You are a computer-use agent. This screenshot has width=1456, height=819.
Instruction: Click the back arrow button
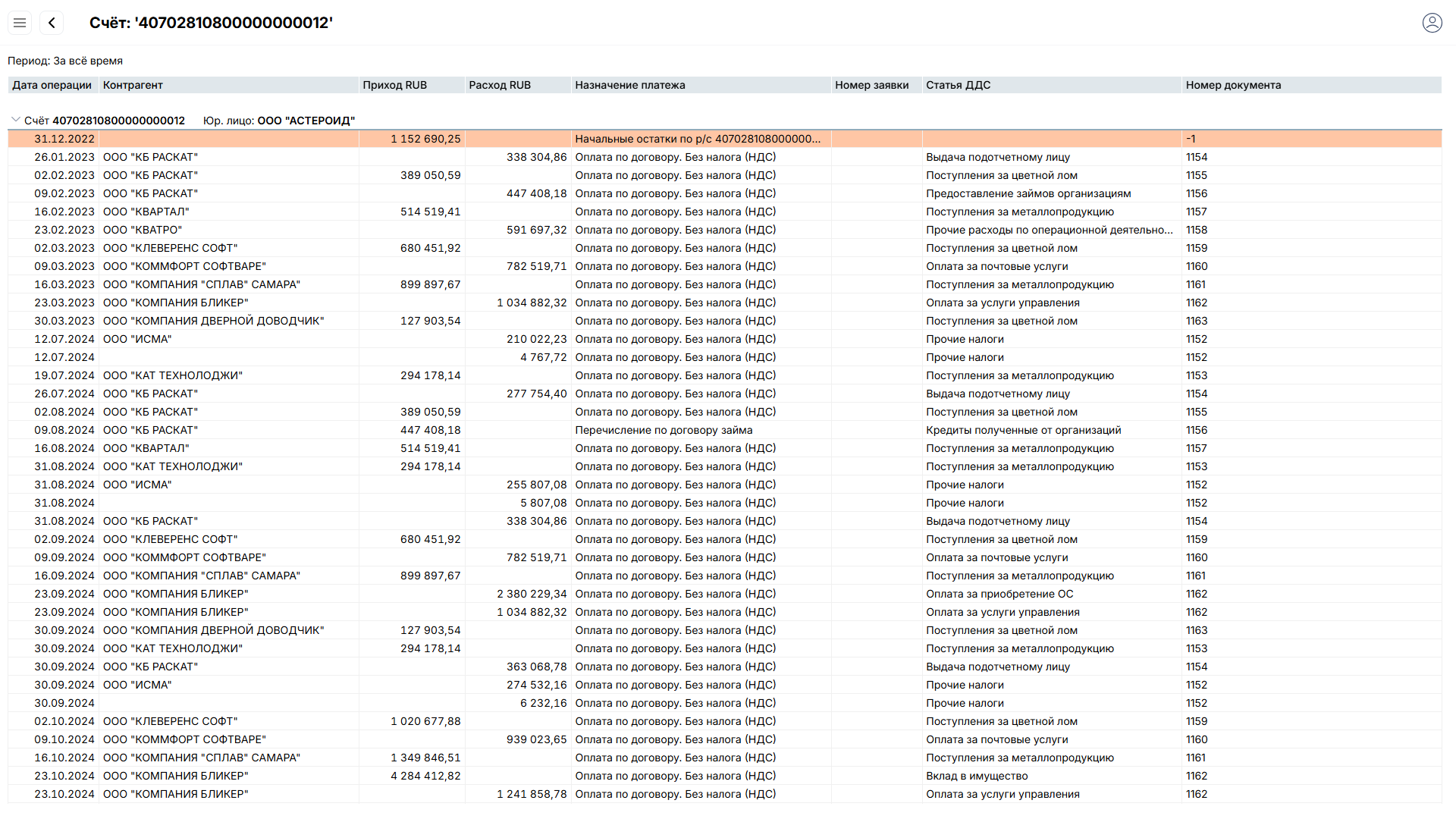tap(52, 23)
